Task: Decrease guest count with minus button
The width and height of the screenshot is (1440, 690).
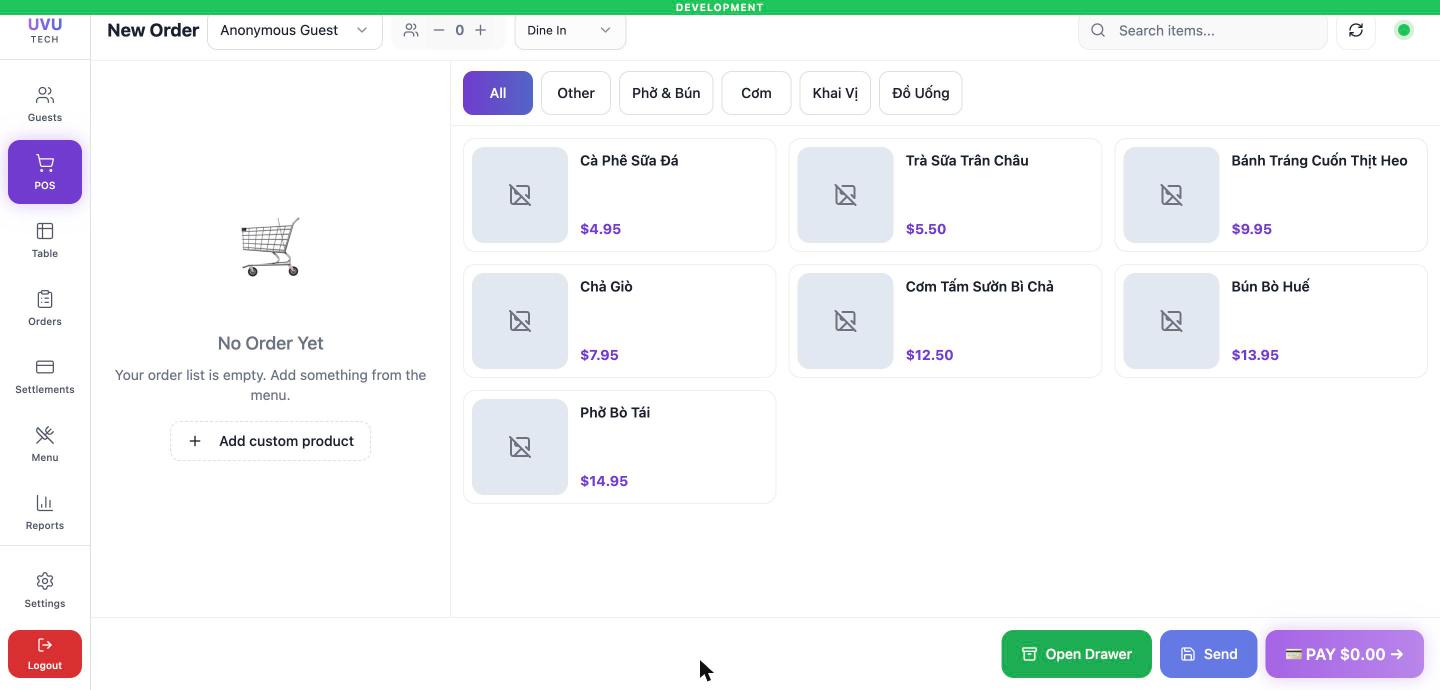Action: pyautogui.click(x=438, y=30)
